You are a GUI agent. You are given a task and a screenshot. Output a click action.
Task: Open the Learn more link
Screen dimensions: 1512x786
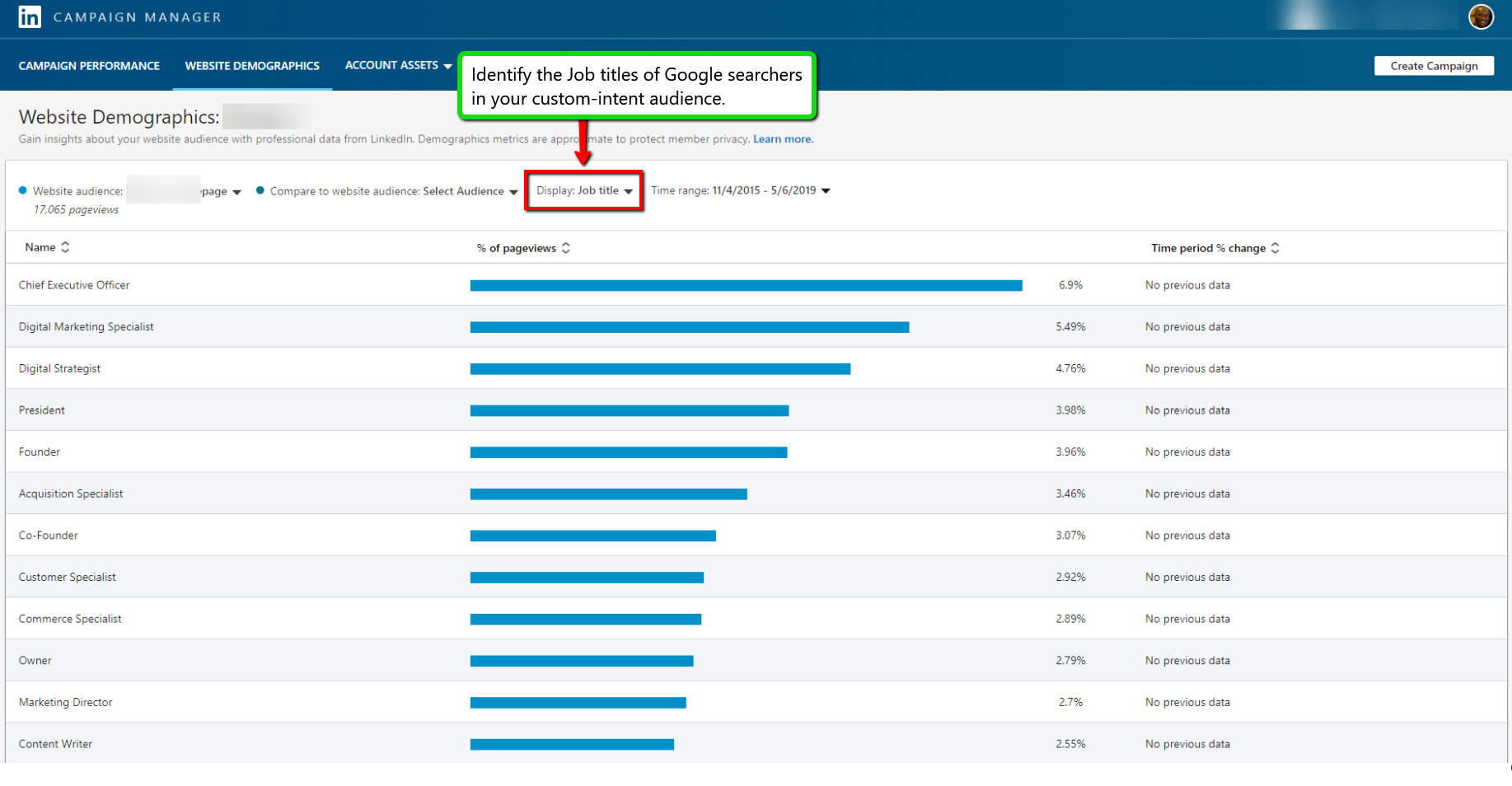point(781,138)
